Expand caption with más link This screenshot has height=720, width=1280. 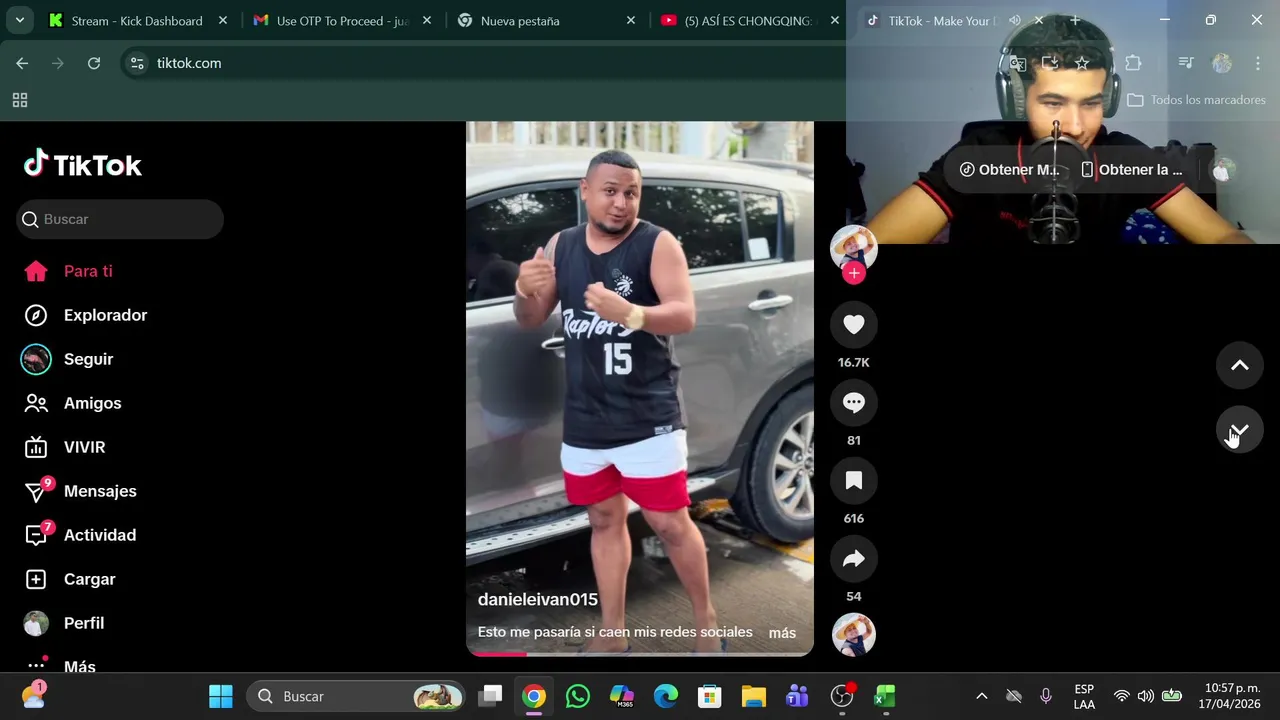coord(782,633)
